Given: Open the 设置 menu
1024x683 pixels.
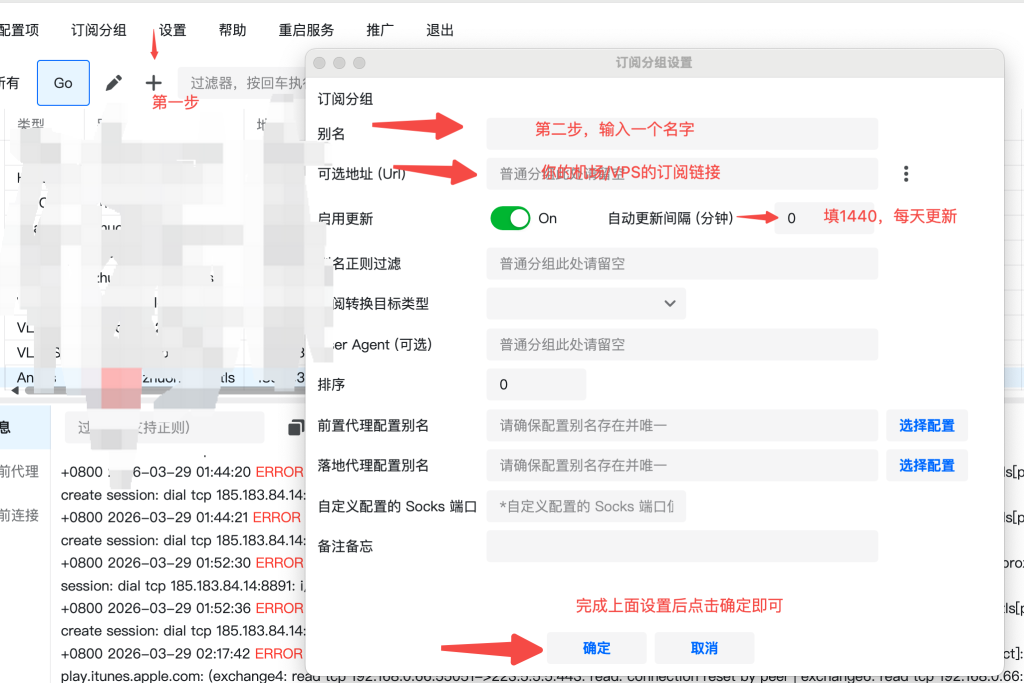Looking at the screenshot, I should pos(172,30).
